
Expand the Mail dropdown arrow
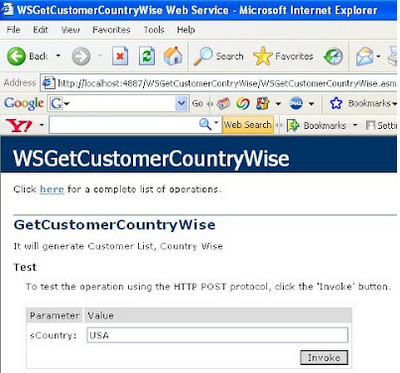point(378,56)
